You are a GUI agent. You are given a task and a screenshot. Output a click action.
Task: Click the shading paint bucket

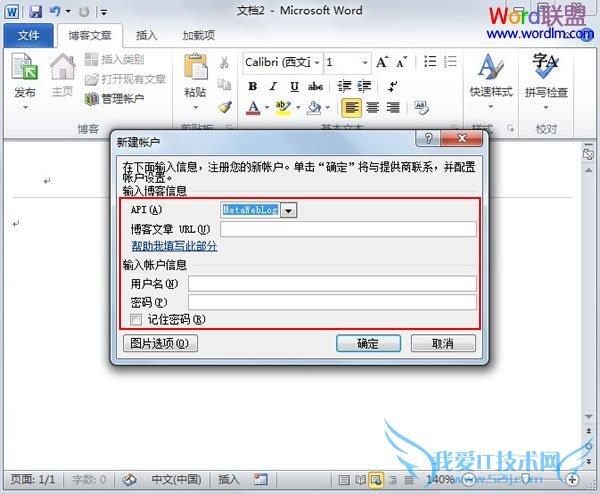tap(314, 108)
